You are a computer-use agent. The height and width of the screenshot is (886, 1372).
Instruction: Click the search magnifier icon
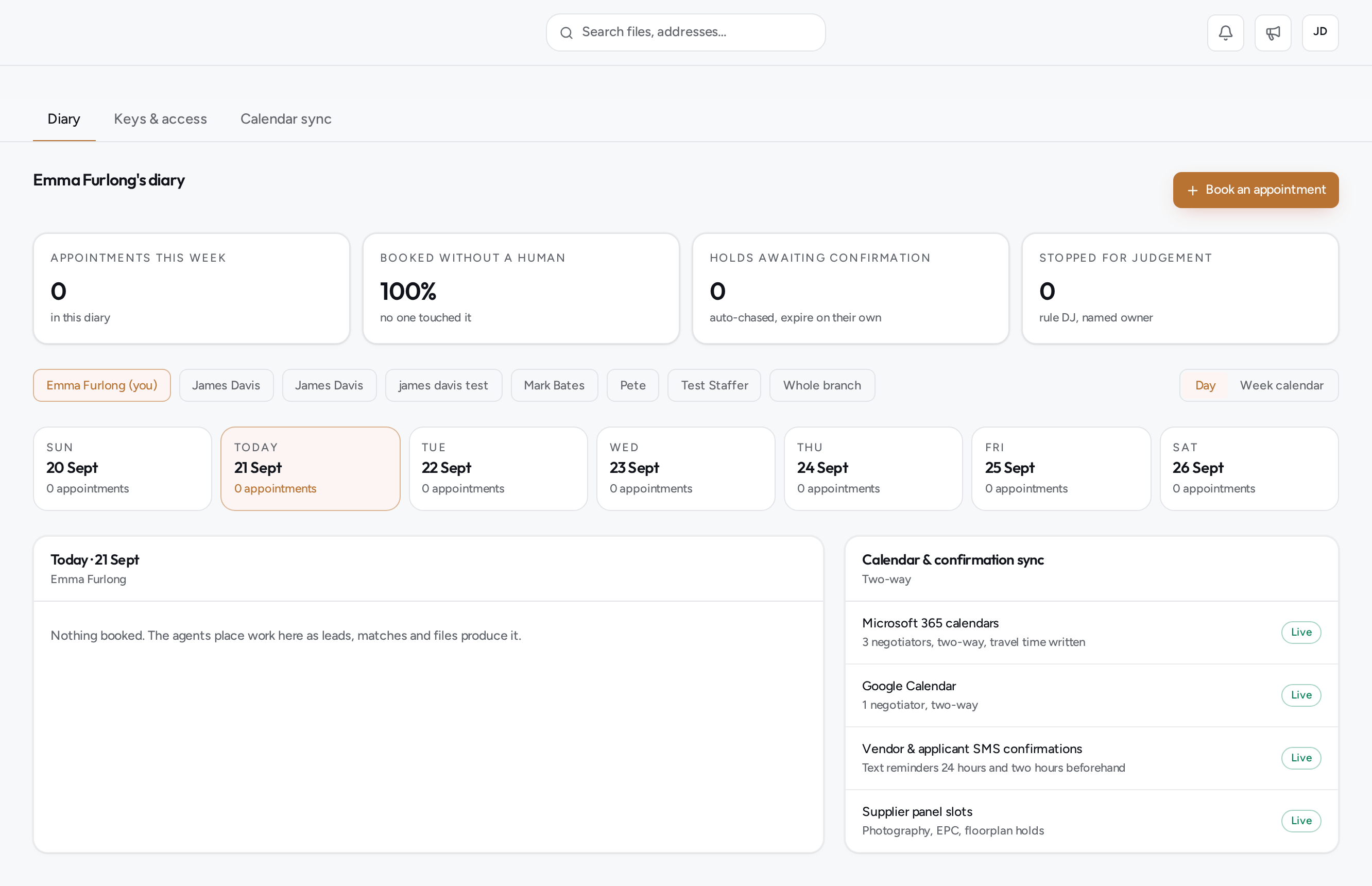[566, 33]
